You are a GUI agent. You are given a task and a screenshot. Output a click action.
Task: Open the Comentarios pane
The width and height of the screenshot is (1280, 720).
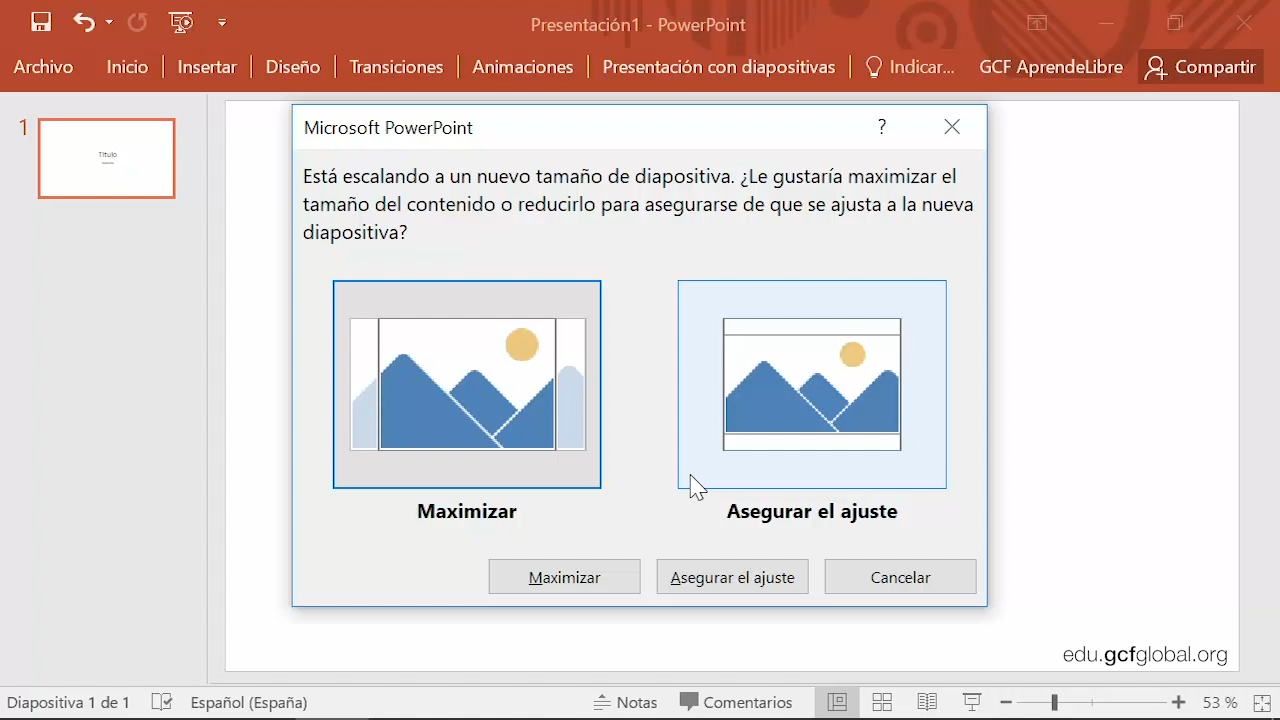pos(736,702)
